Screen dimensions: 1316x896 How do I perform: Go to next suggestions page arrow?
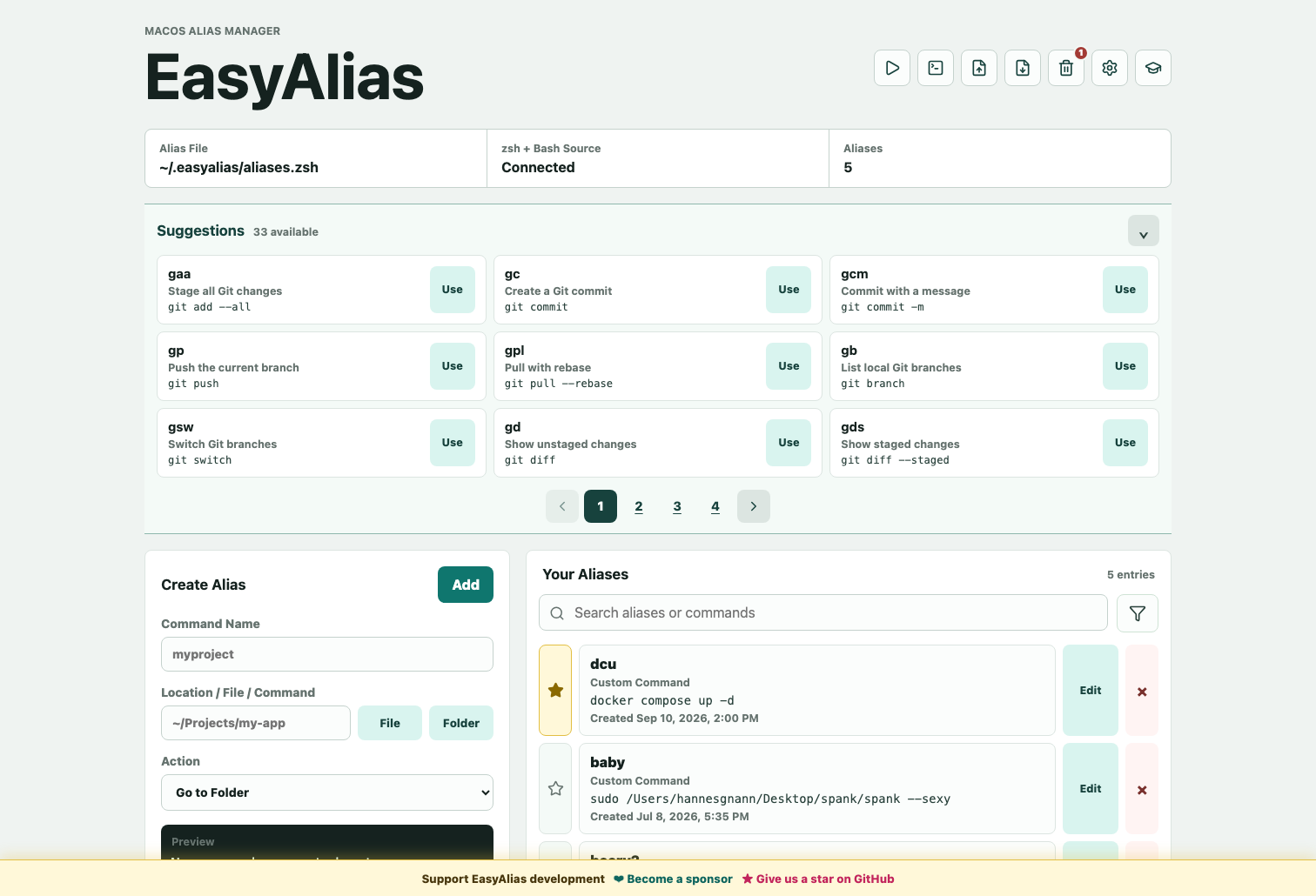coord(754,506)
